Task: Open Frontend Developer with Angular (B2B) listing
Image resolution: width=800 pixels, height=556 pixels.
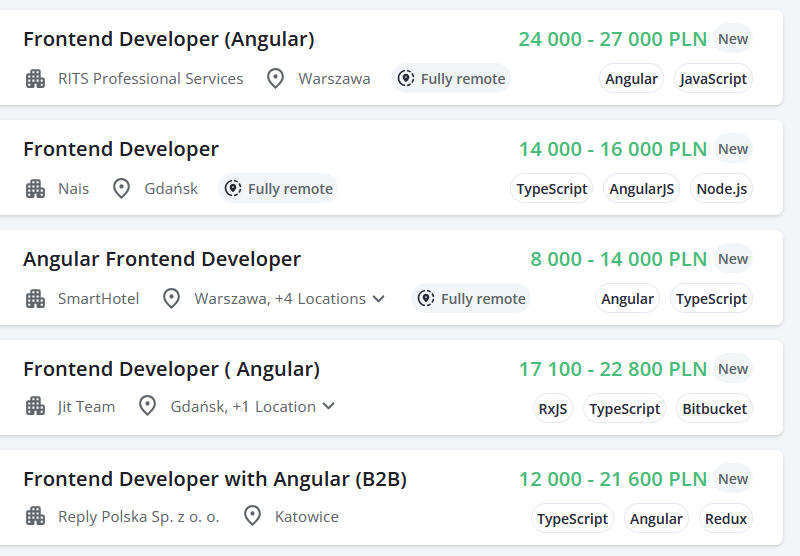Action: point(215,480)
